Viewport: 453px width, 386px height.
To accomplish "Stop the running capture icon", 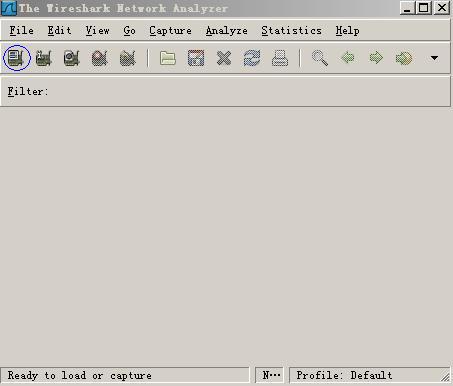I will (x=100, y=58).
